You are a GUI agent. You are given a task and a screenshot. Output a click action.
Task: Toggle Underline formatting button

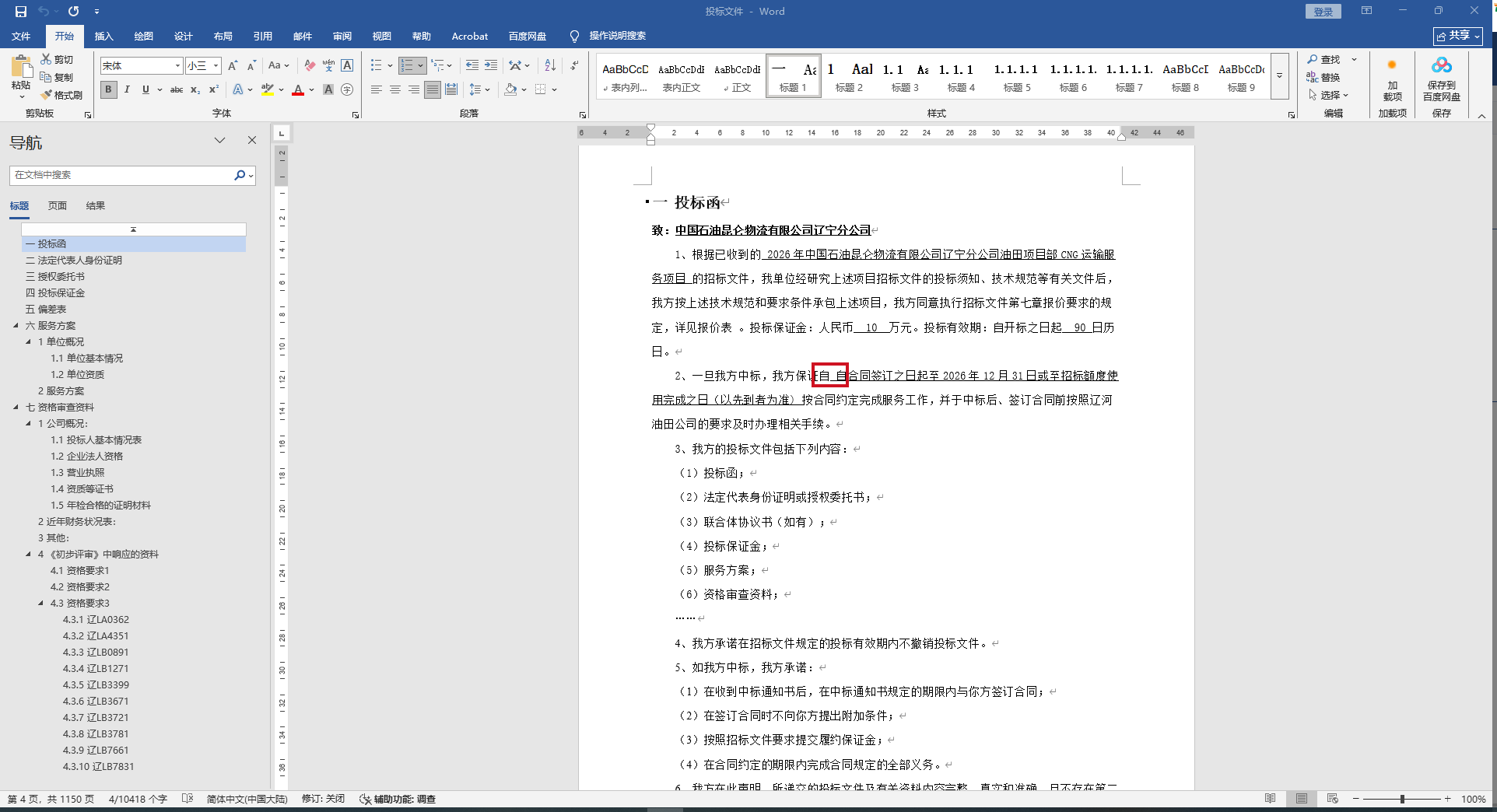click(x=145, y=89)
